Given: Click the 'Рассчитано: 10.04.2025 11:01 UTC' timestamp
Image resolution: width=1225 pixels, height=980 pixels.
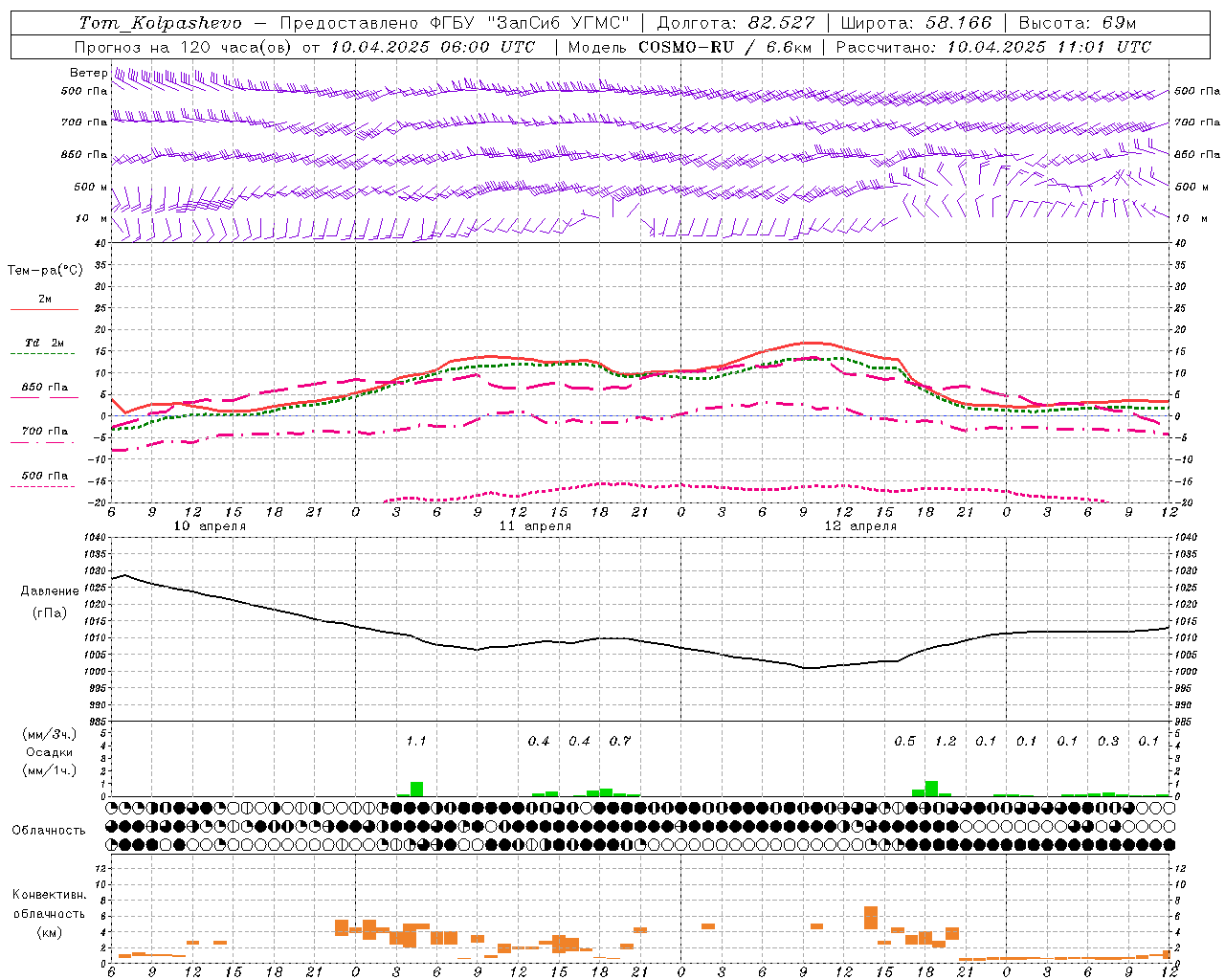Looking at the screenshot, I should (993, 47).
